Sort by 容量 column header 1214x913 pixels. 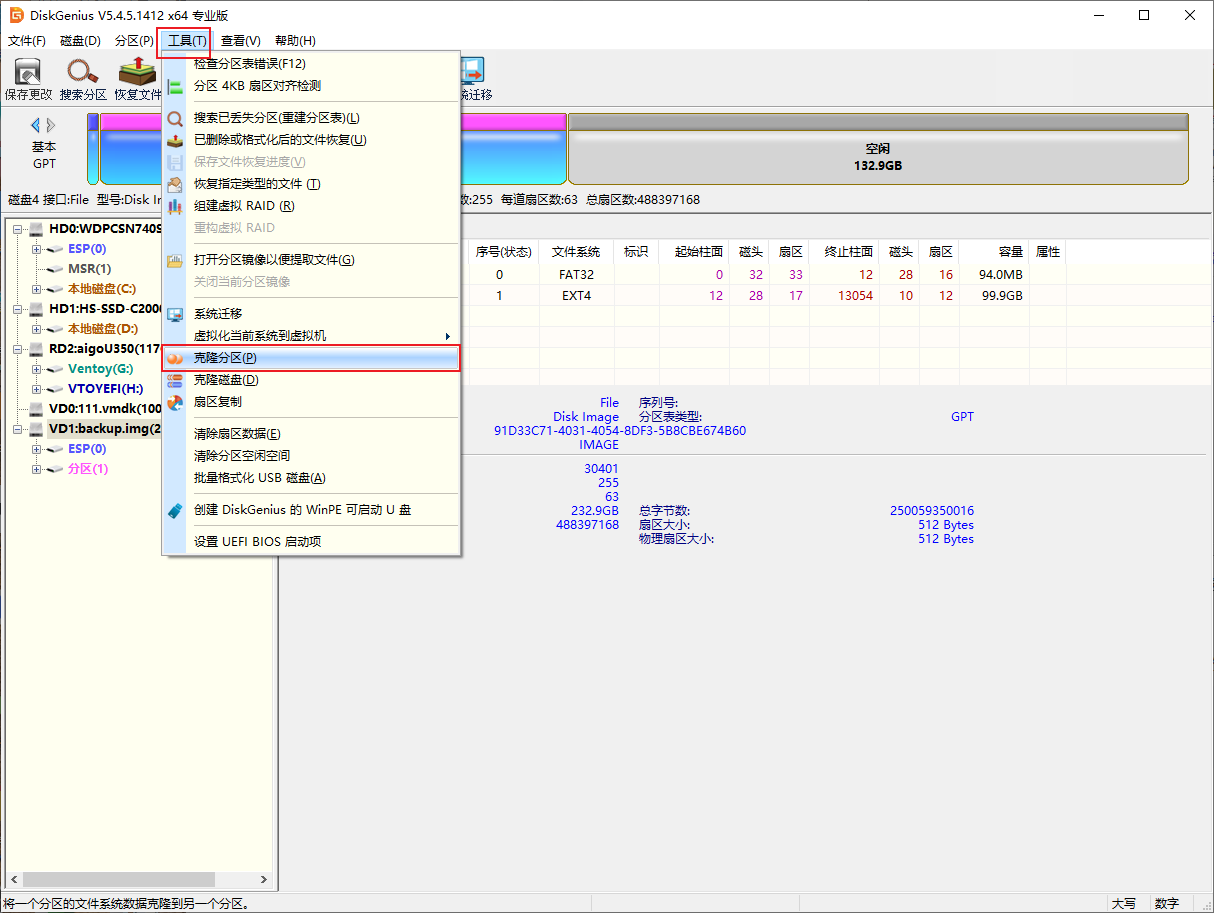[x=995, y=252]
